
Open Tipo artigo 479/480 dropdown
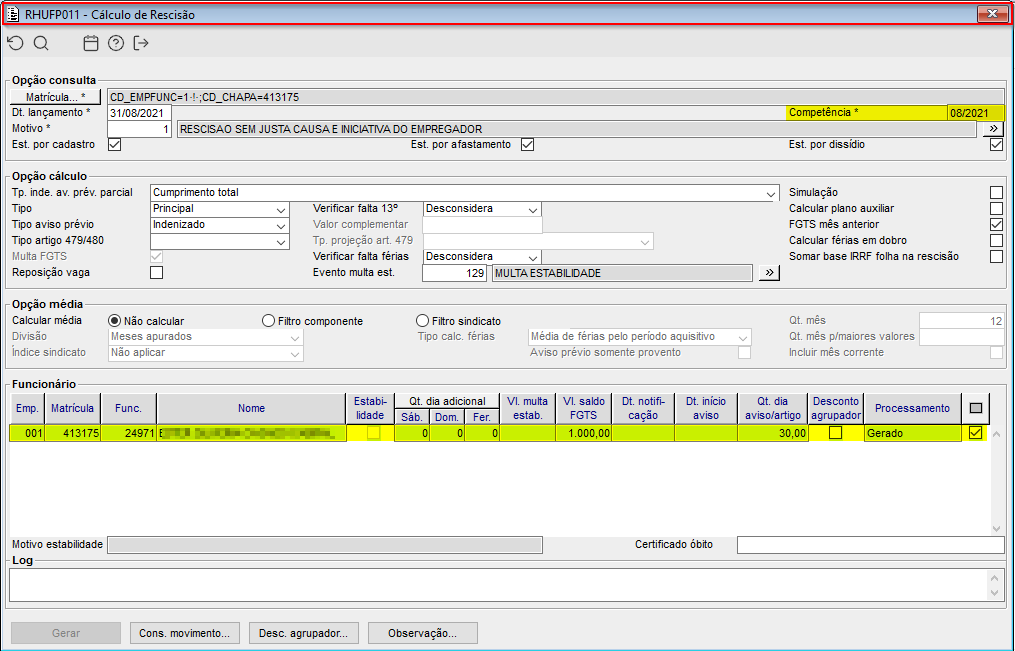coord(280,241)
